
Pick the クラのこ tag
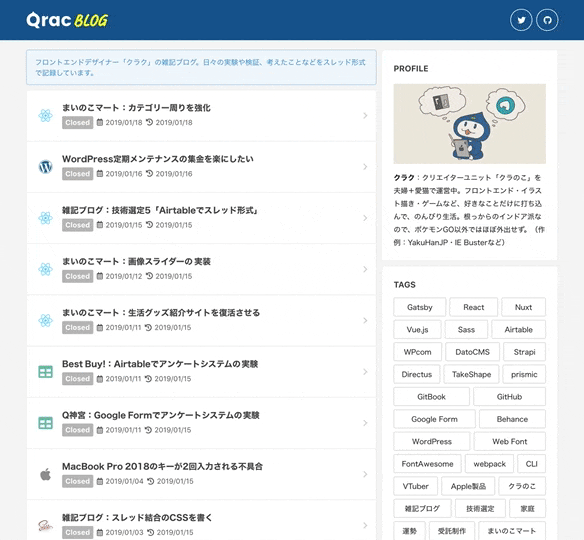(x=522, y=486)
